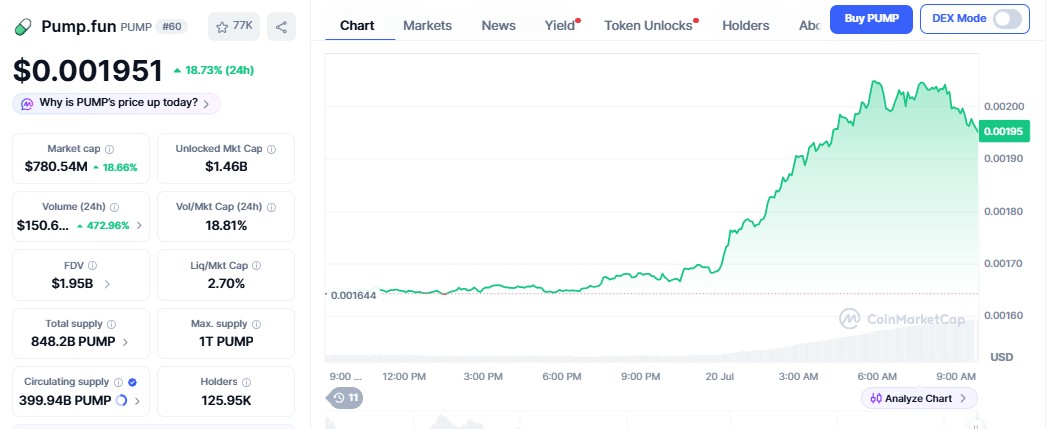
Task: Click the $1.95B FDV value
Action: pyautogui.click(x=72, y=283)
